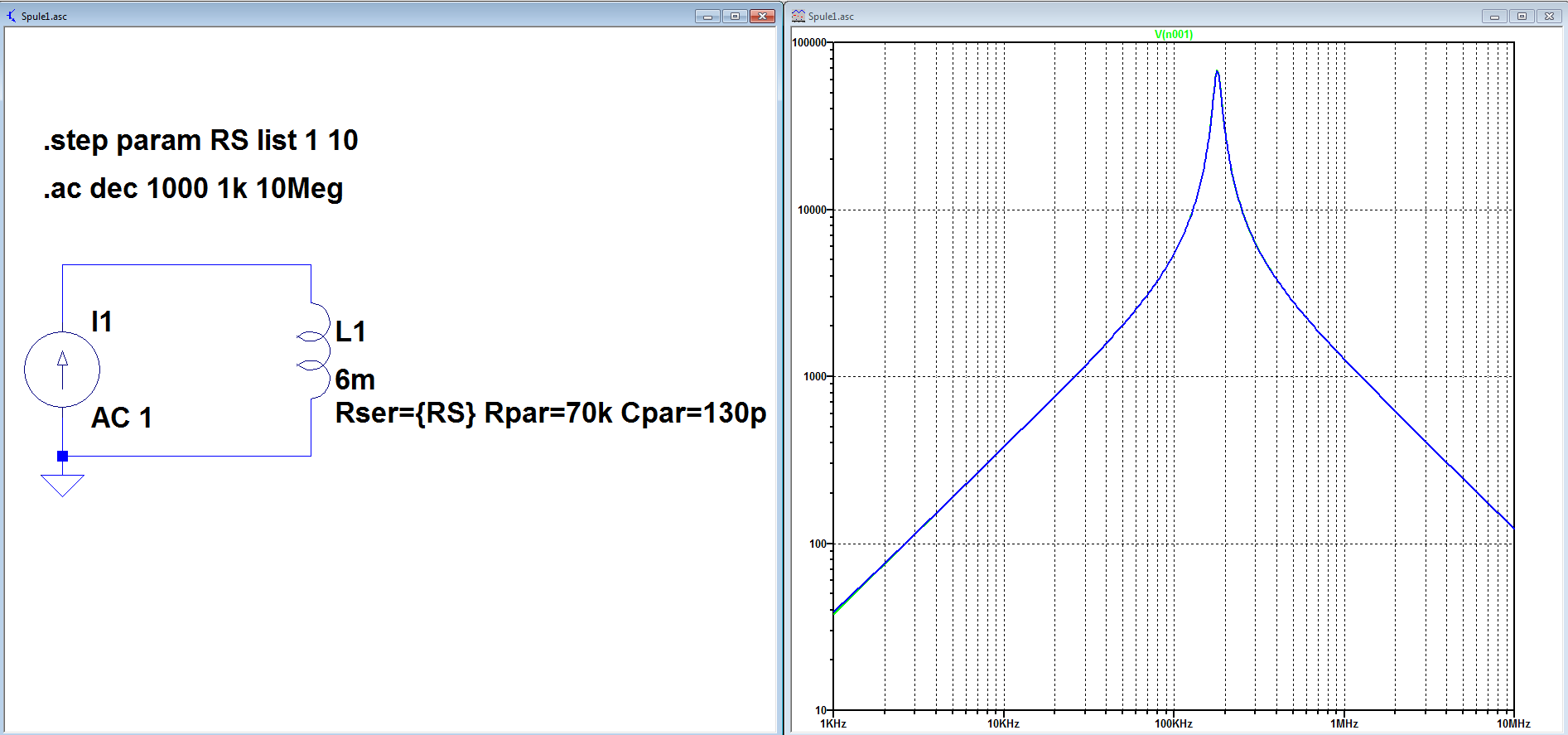This screenshot has width=1568, height=735.
Task: Click the 100 y-axis label
Action: 818,544
